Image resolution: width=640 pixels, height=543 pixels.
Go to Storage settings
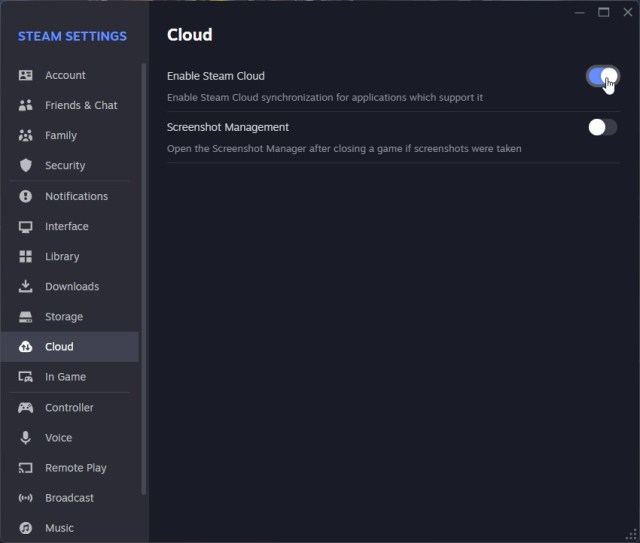(x=70, y=317)
